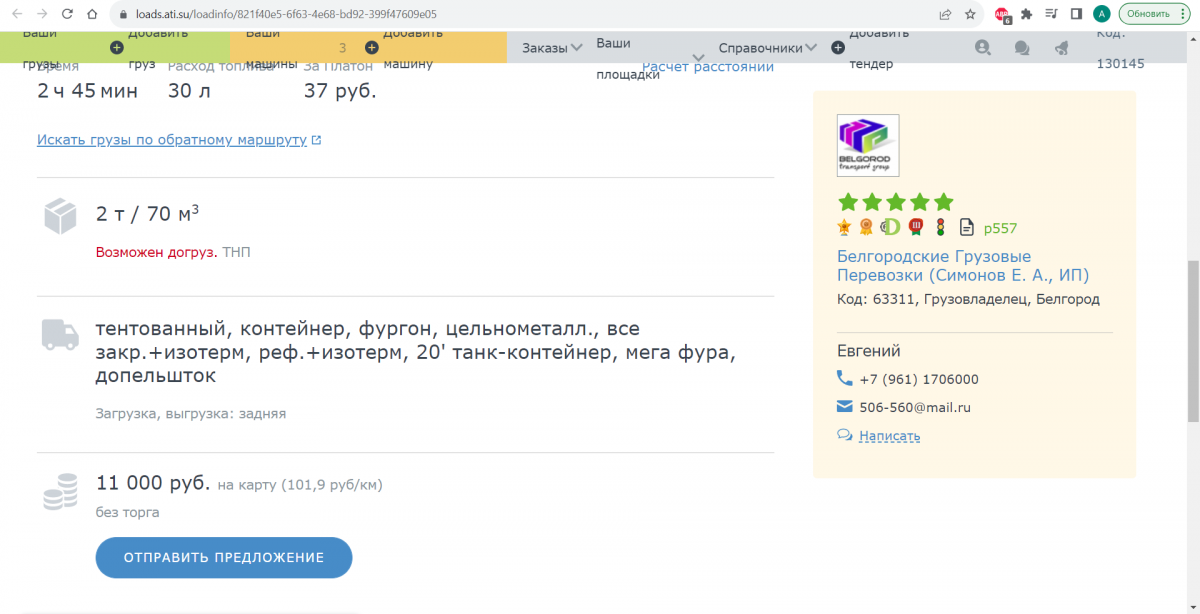The image size is (1200, 614).
Task: Click the megaphone notifications icon in header
Action: click(1061, 48)
